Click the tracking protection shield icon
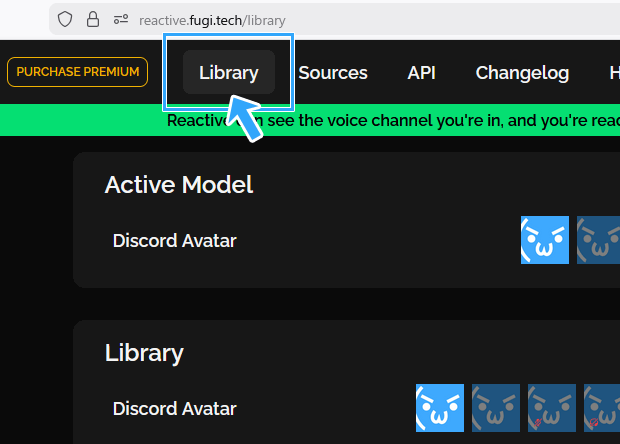 click(66, 19)
